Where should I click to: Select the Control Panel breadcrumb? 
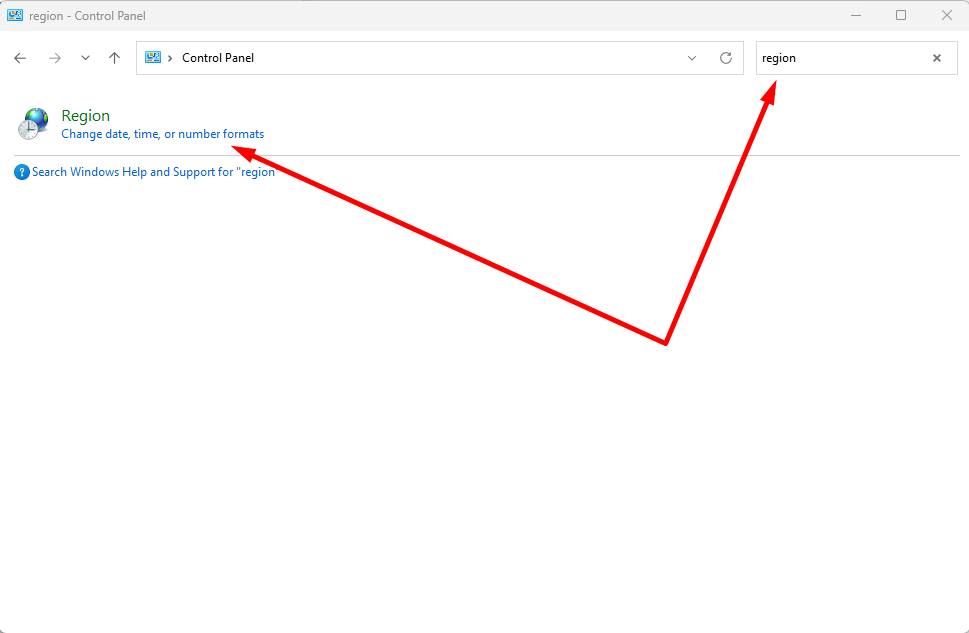point(218,58)
